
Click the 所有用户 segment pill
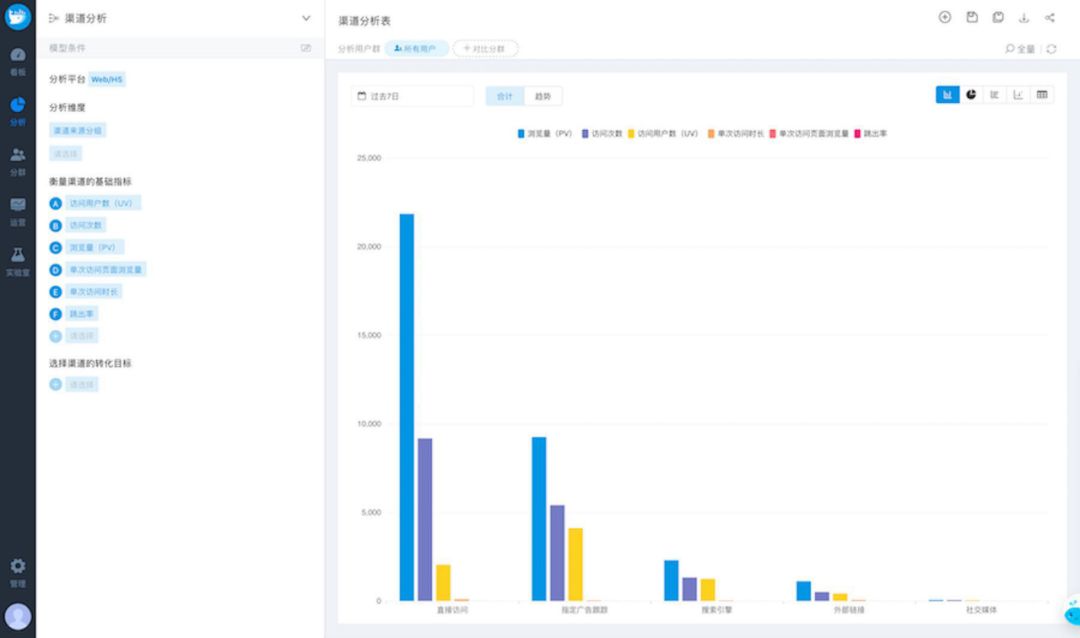[x=416, y=48]
